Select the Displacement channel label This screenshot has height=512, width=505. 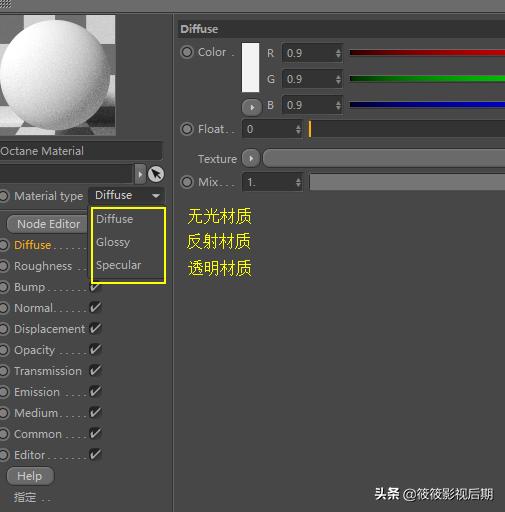point(49,329)
